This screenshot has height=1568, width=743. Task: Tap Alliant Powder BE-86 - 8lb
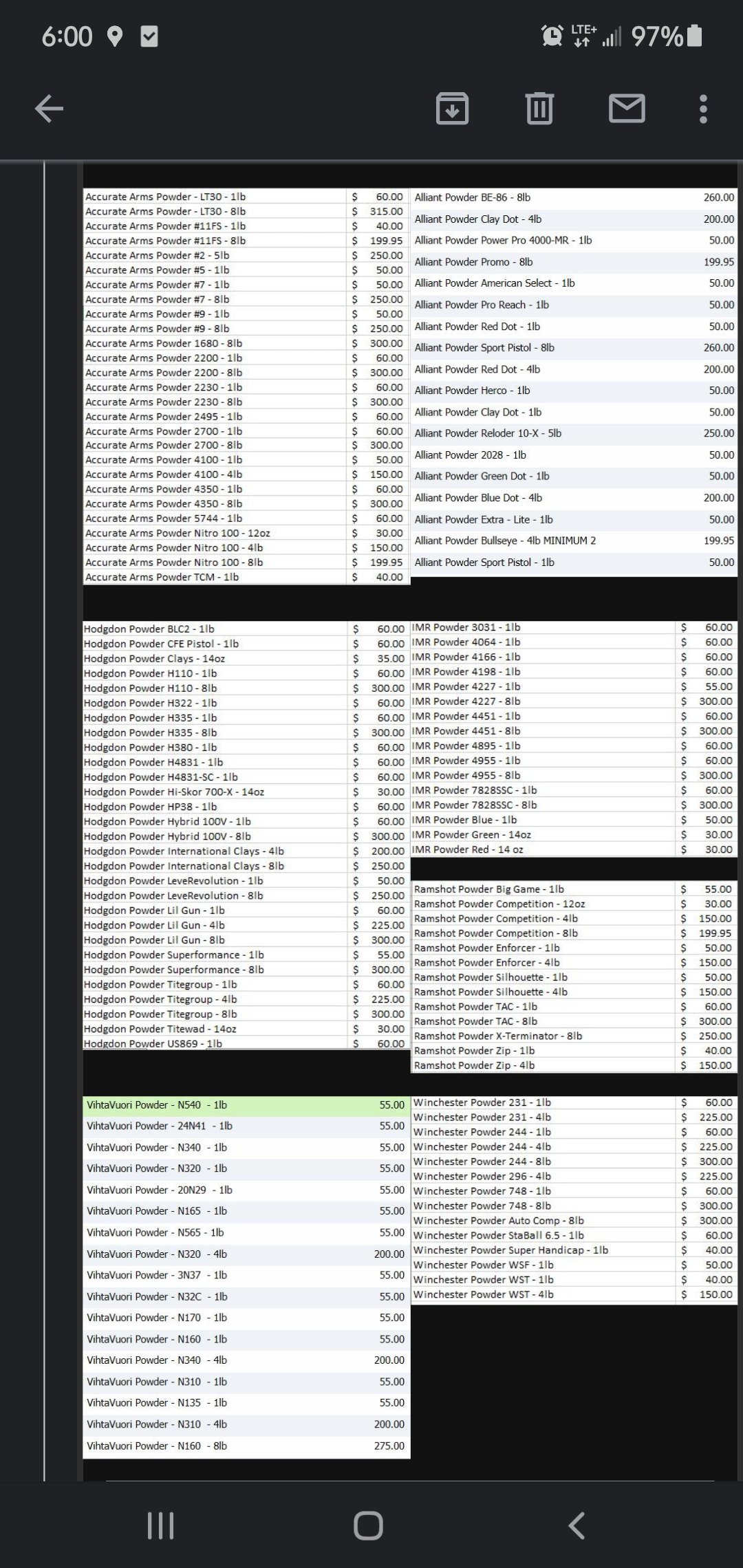pyautogui.click(x=473, y=197)
